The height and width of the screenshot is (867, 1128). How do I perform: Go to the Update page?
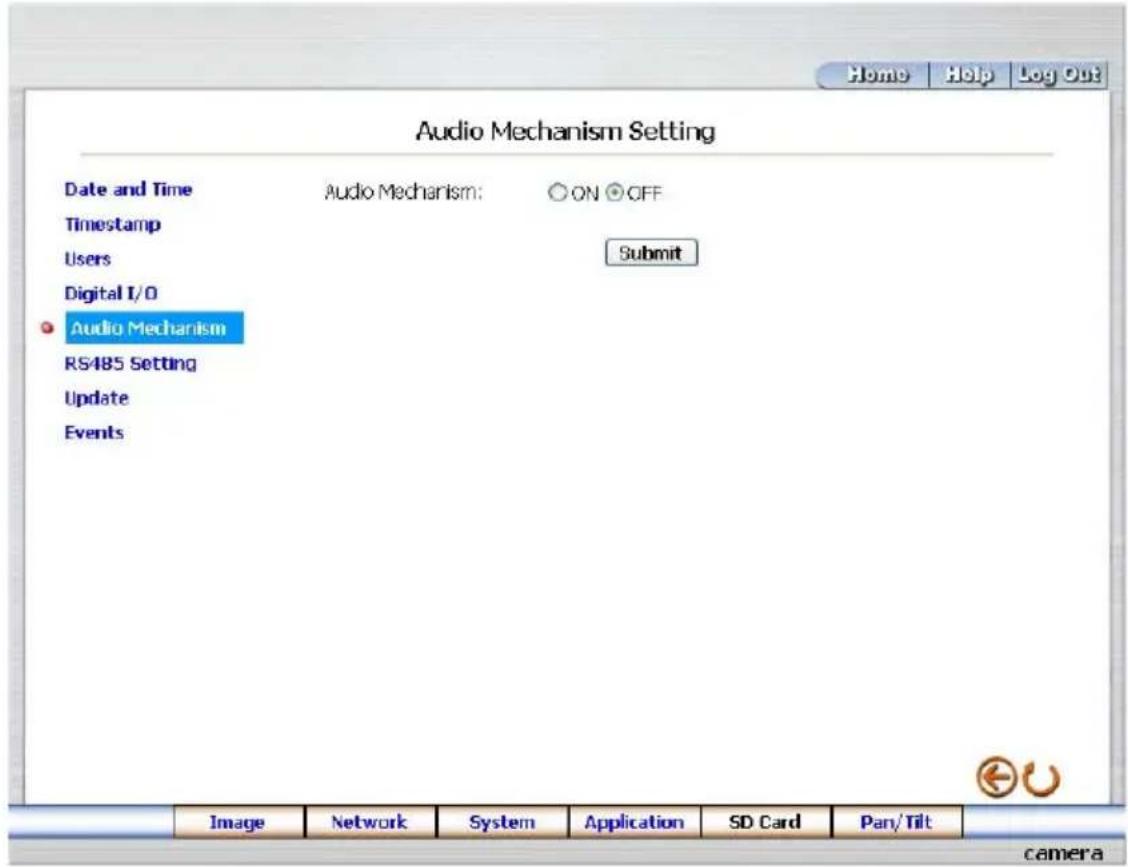[x=96, y=398]
